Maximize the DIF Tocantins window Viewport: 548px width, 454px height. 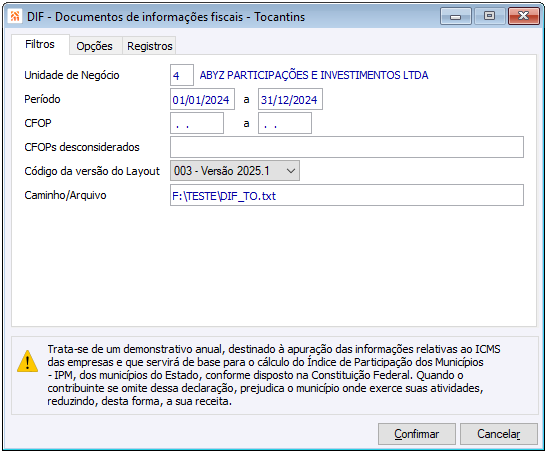tap(489, 16)
